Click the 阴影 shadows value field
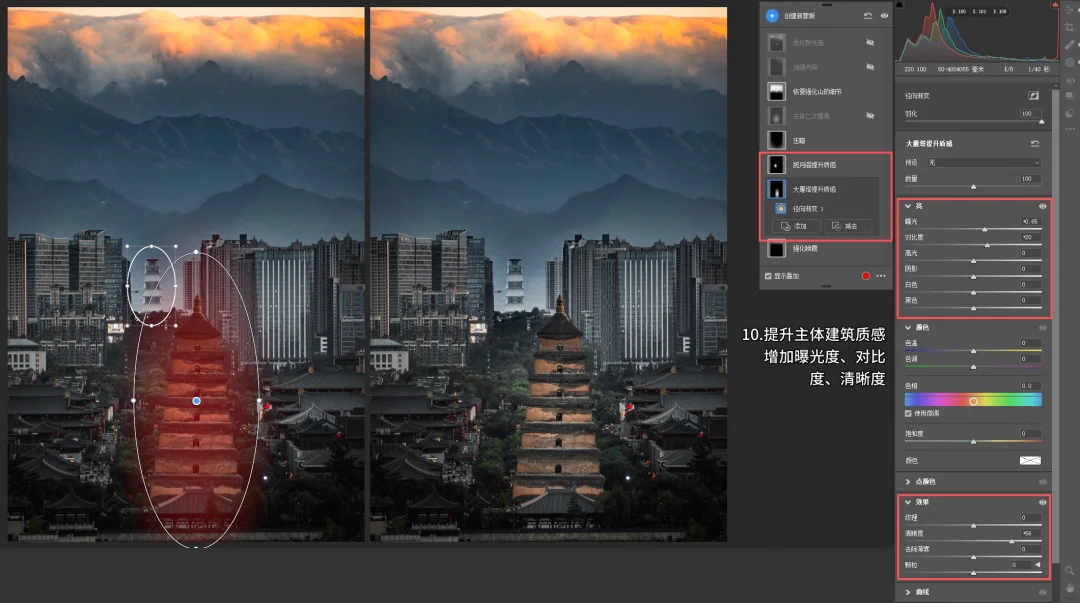This screenshot has height=603, width=1080. tap(1030, 269)
